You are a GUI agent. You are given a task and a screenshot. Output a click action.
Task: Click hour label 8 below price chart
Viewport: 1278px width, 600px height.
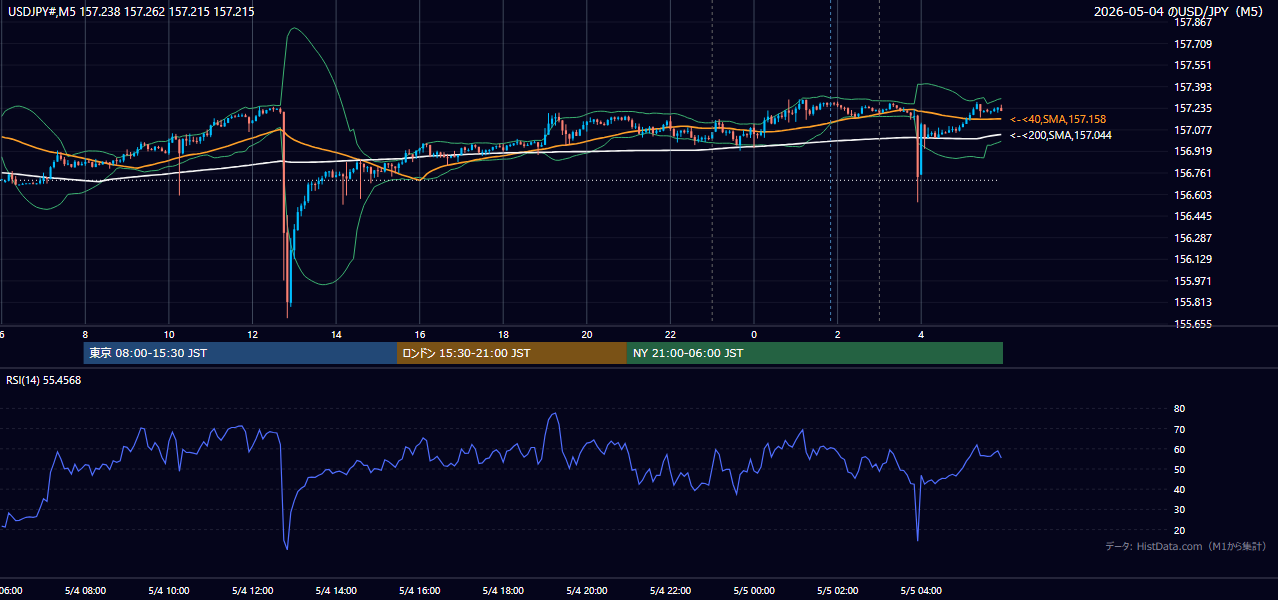click(85, 334)
